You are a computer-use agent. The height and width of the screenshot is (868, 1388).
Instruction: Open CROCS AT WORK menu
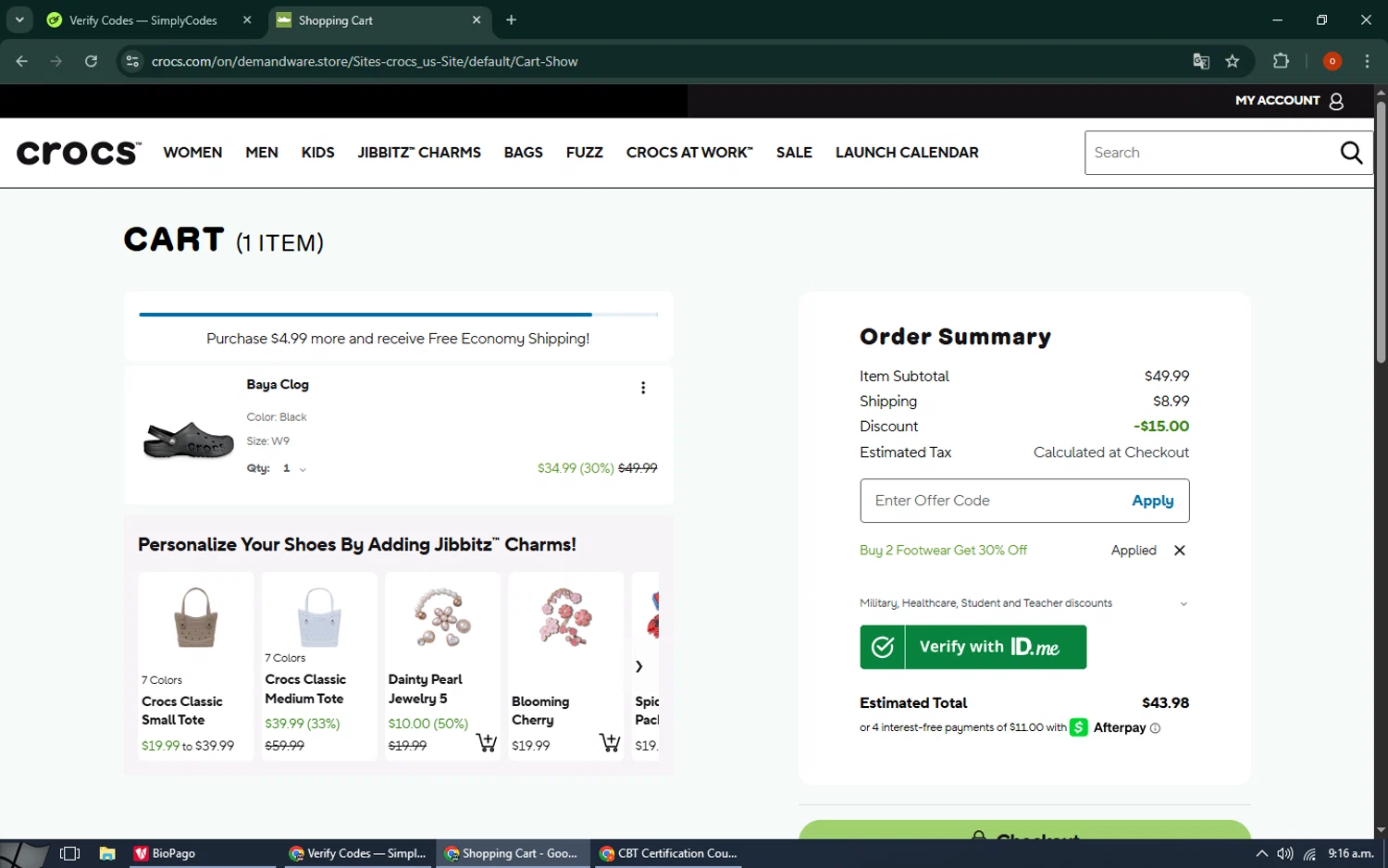pyautogui.click(x=689, y=153)
